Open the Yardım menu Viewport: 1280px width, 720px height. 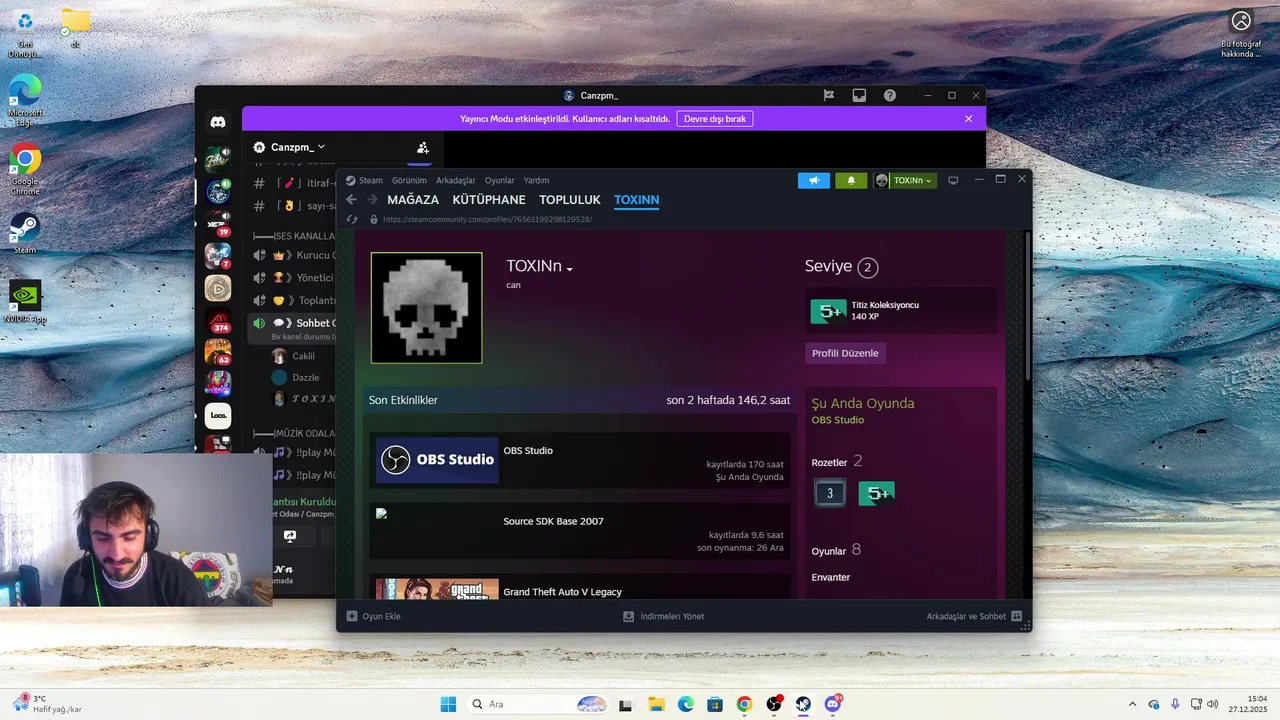tap(537, 180)
